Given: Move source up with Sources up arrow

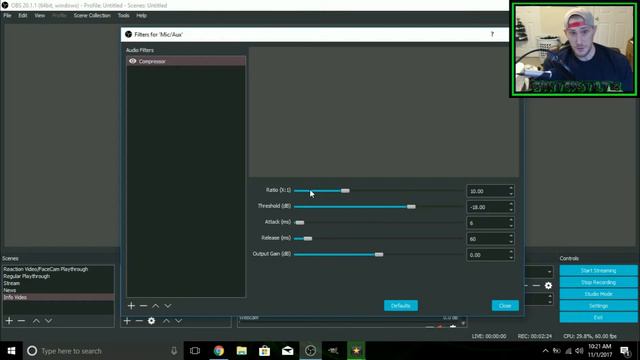Looking at the screenshot, I should pyautogui.click(x=166, y=321).
